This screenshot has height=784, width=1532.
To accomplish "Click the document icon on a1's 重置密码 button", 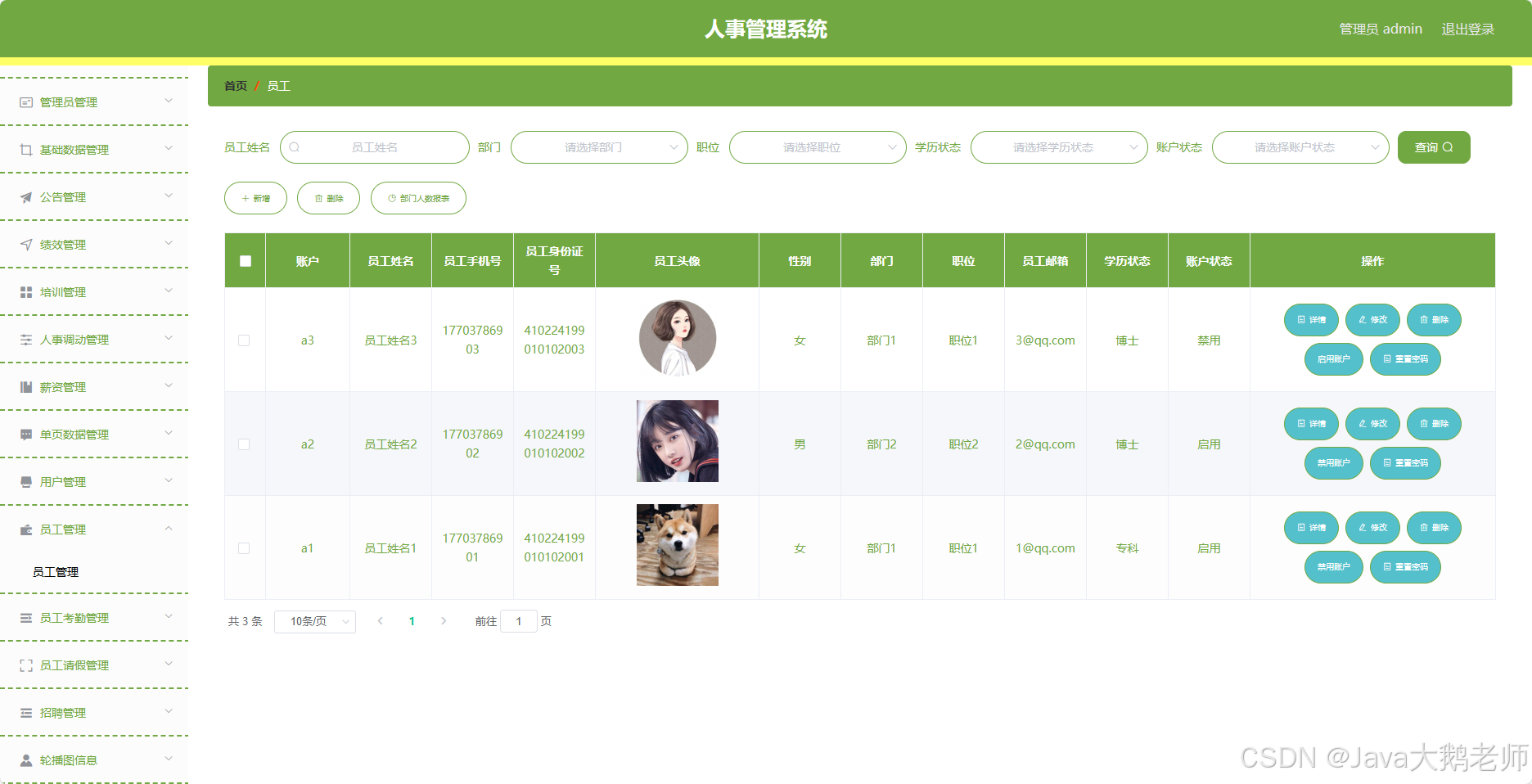I will (1387, 567).
